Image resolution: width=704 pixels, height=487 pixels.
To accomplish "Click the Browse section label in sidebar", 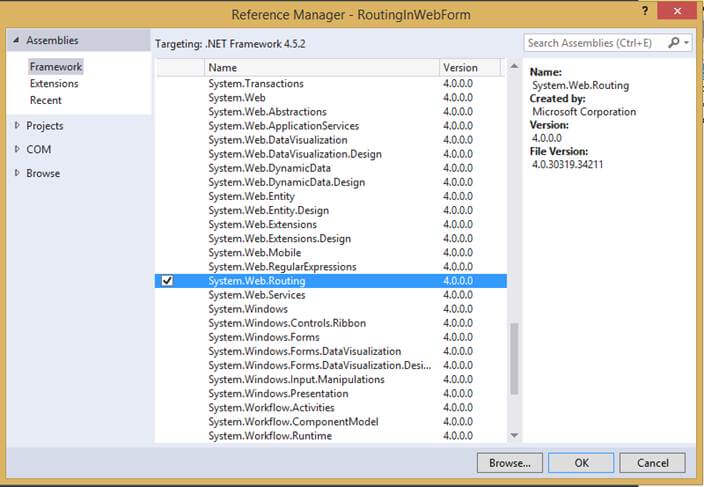I will click(43, 173).
